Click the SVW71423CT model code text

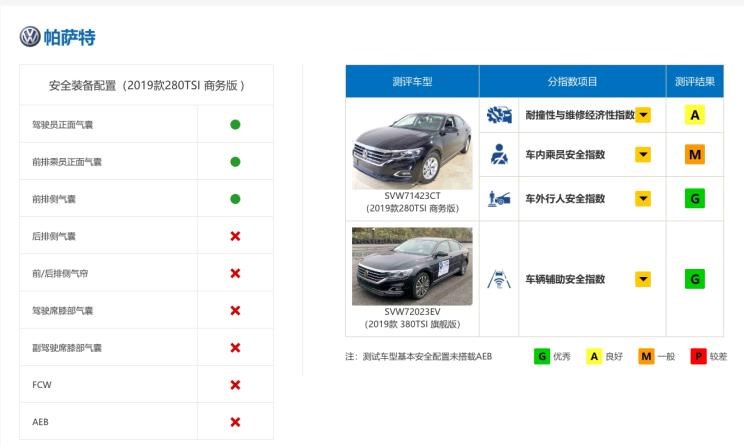tap(412, 195)
